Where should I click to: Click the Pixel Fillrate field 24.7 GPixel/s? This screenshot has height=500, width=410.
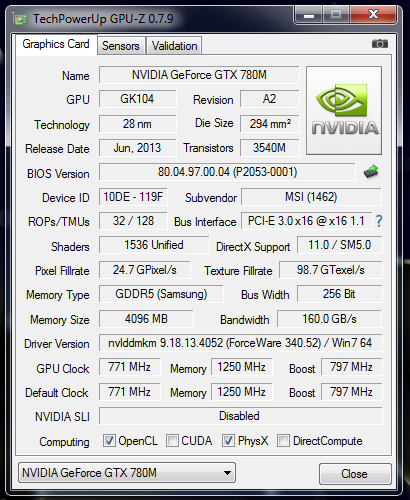[145, 270]
